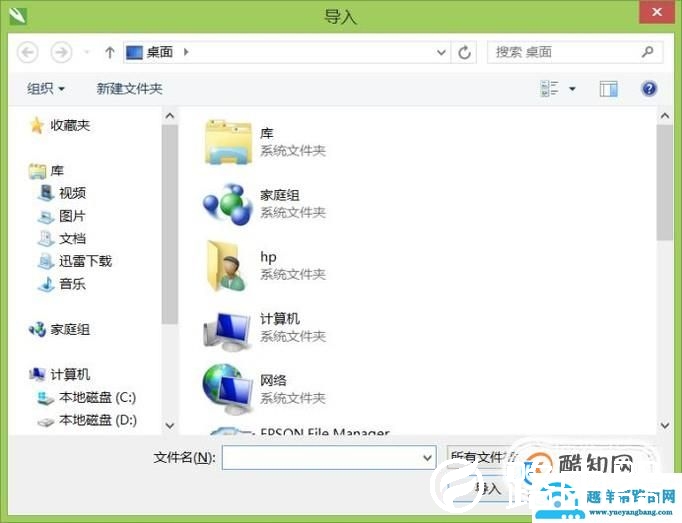Open address bar history dropdown
Image resolution: width=682 pixels, height=523 pixels.
coord(441,53)
